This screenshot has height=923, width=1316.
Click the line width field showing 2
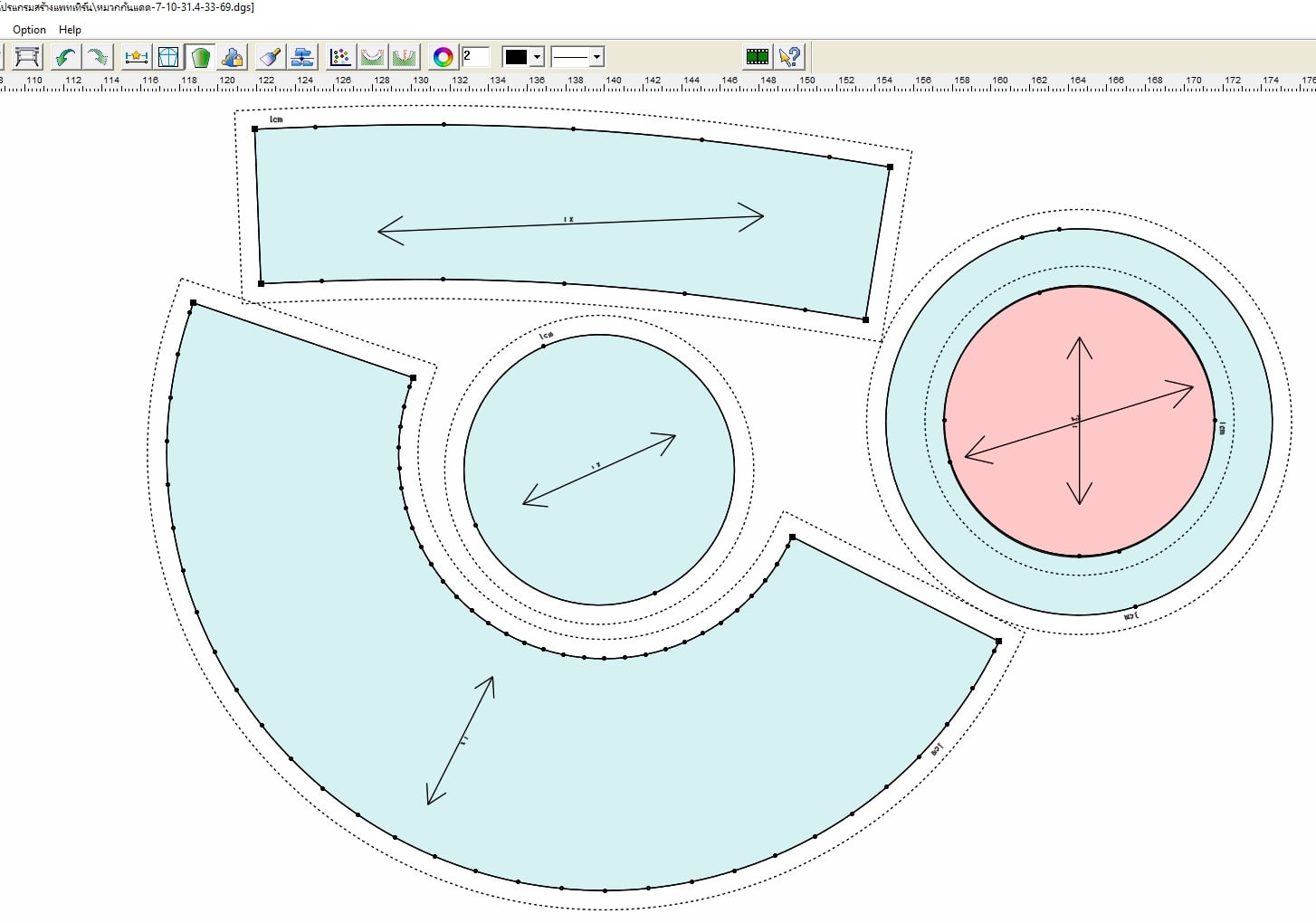[475, 57]
